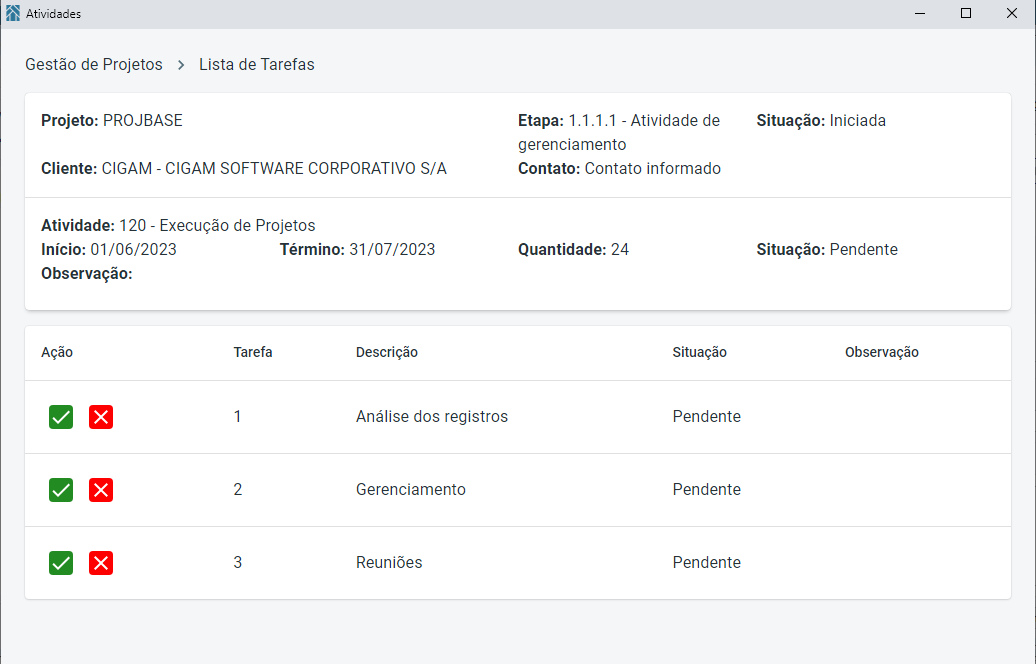Cancel Reuniões task with red X
1036x664 pixels.
pyautogui.click(x=101, y=563)
